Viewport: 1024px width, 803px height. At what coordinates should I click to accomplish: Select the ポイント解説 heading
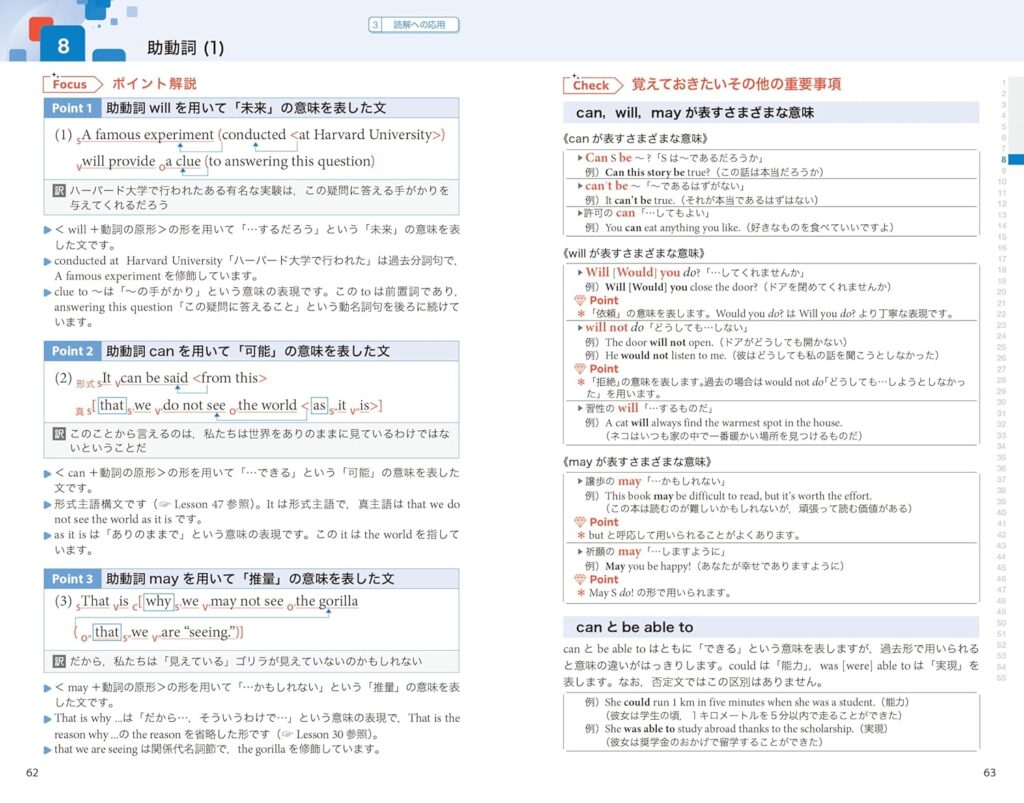click(154, 84)
